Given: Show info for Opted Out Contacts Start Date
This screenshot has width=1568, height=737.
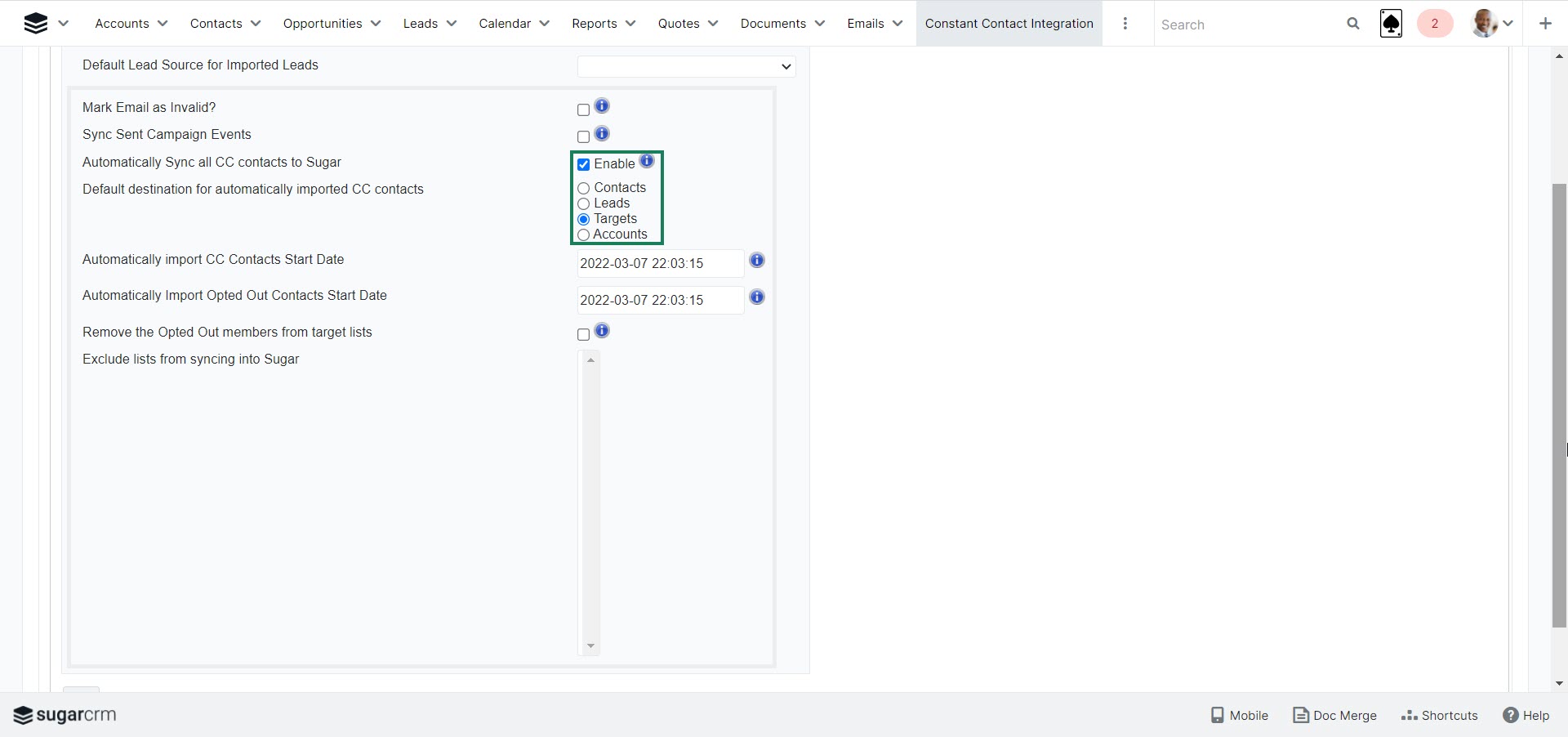Looking at the screenshot, I should click(x=757, y=297).
